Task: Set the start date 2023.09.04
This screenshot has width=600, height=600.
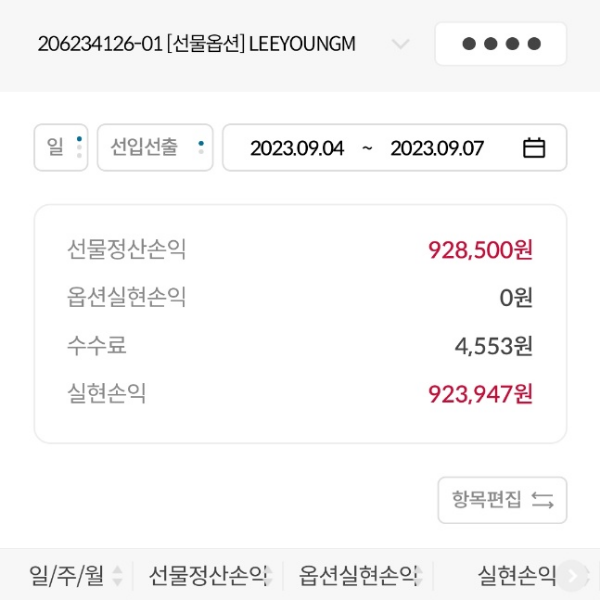Action: pos(297,148)
